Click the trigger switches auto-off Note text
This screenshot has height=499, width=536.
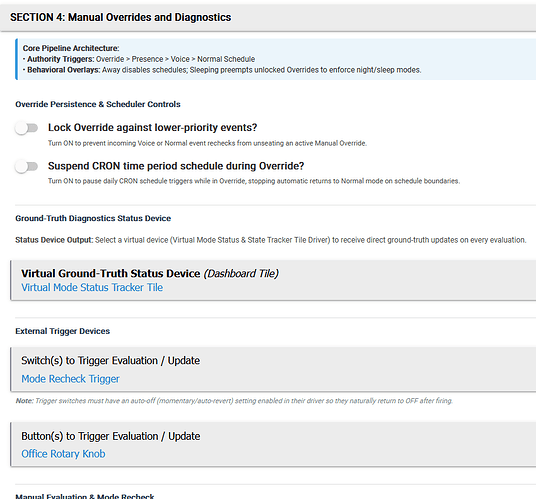pos(234,401)
